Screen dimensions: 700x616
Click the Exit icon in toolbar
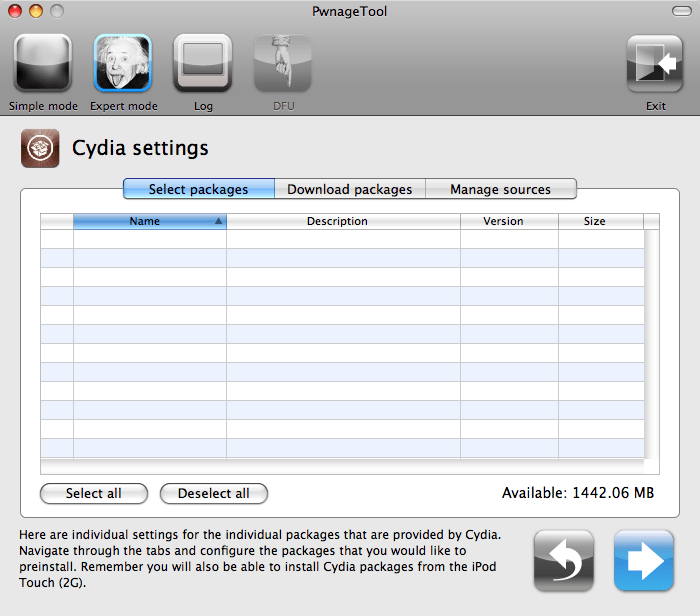click(655, 64)
